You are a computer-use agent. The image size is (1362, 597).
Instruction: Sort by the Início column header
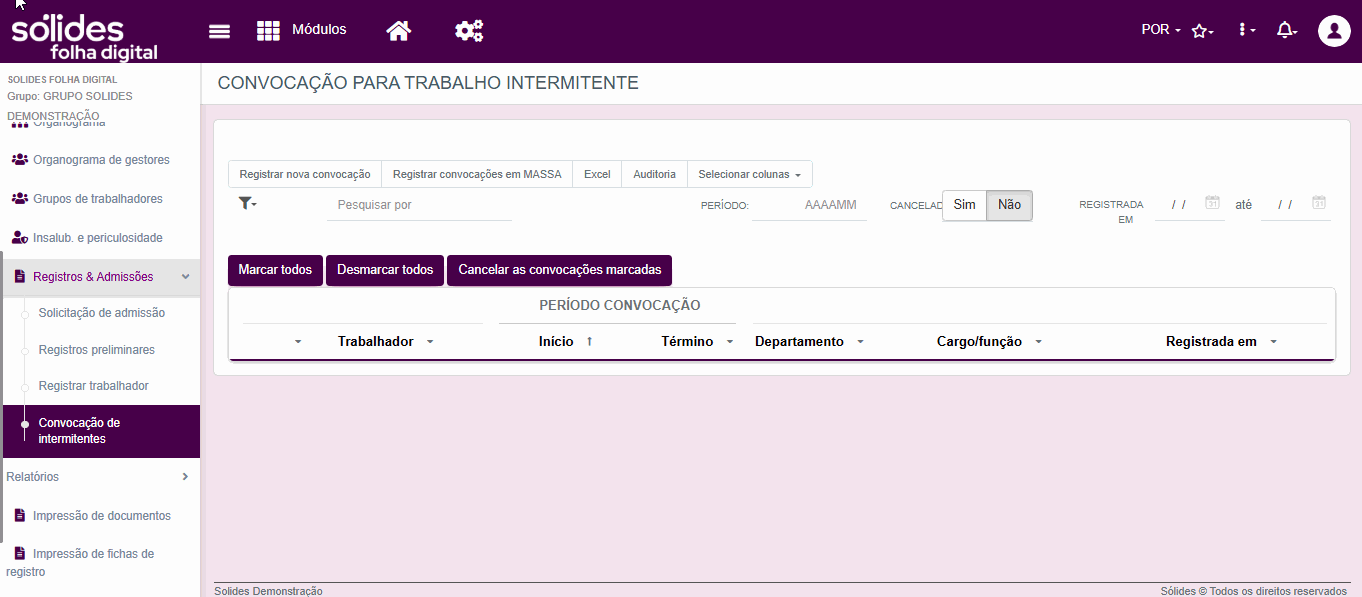[x=556, y=342]
